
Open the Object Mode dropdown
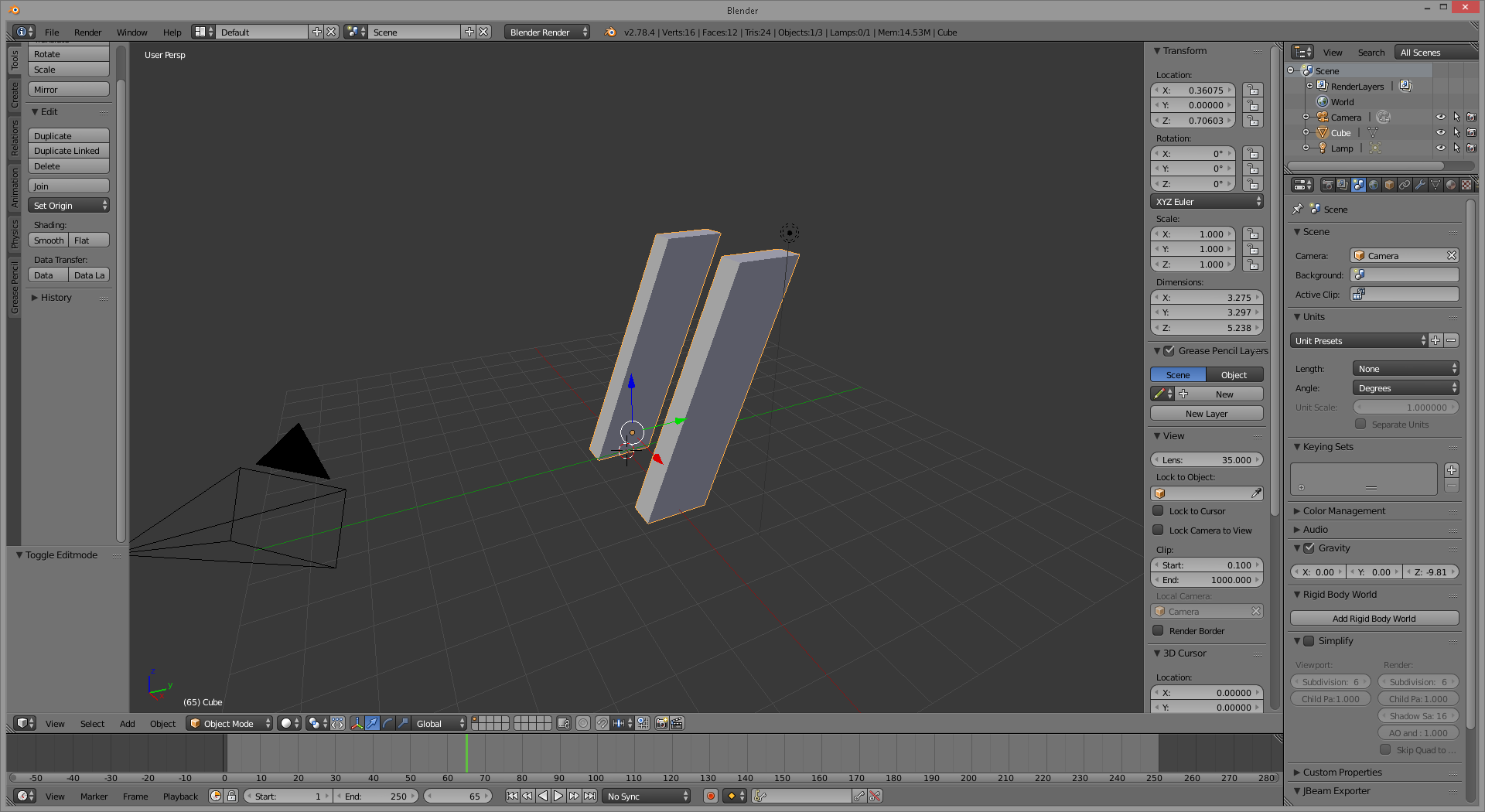230,723
